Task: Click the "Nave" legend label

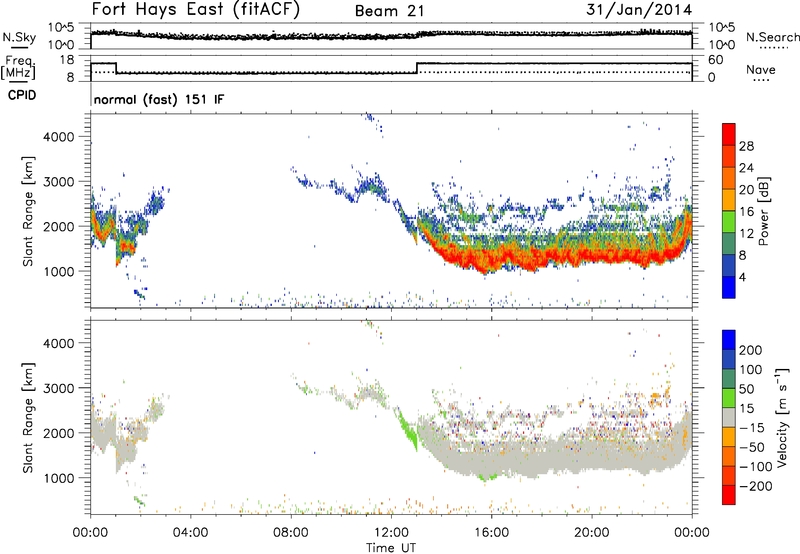Action: [x=761, y=69]
